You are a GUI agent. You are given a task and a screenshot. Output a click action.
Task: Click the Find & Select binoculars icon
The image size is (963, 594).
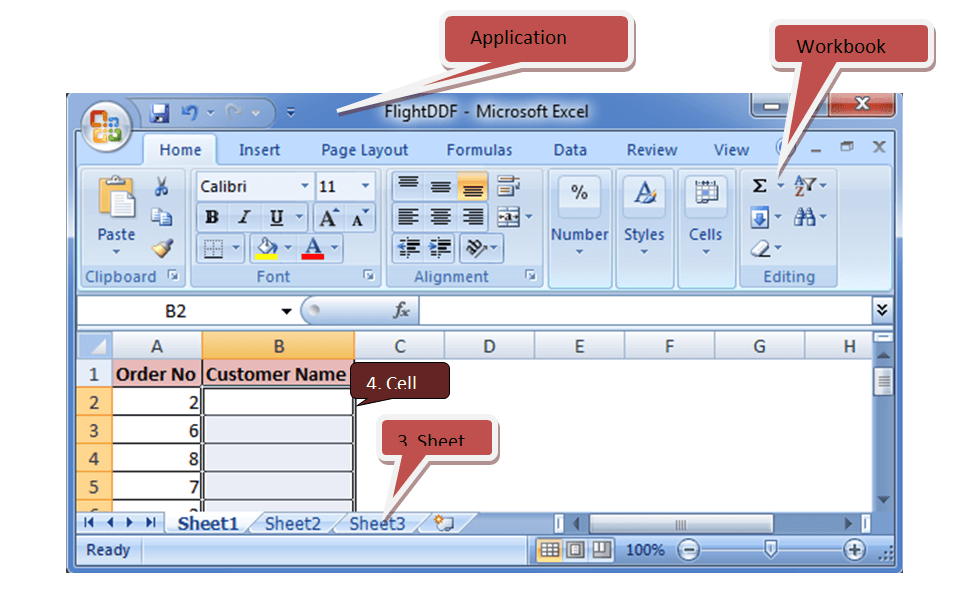(804, 217)
